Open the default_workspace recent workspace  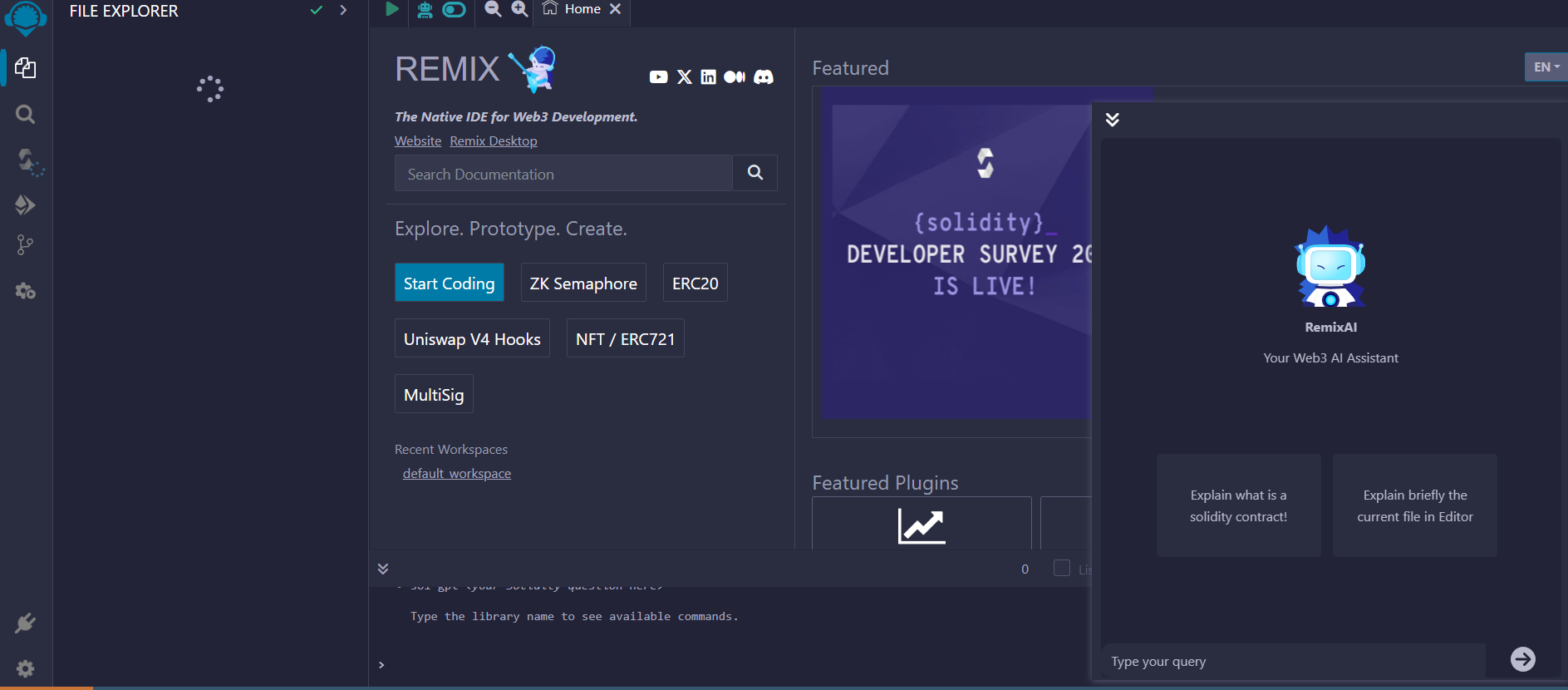pos(457,474)
